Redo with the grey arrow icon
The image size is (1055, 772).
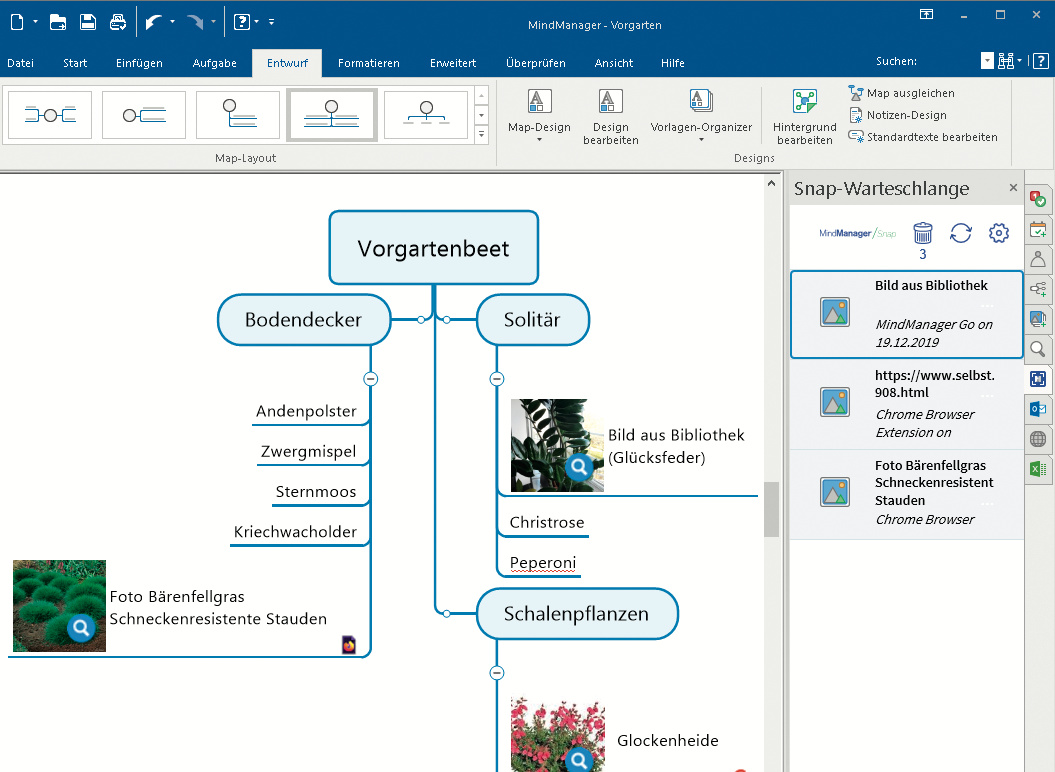[x=195, y=22]
